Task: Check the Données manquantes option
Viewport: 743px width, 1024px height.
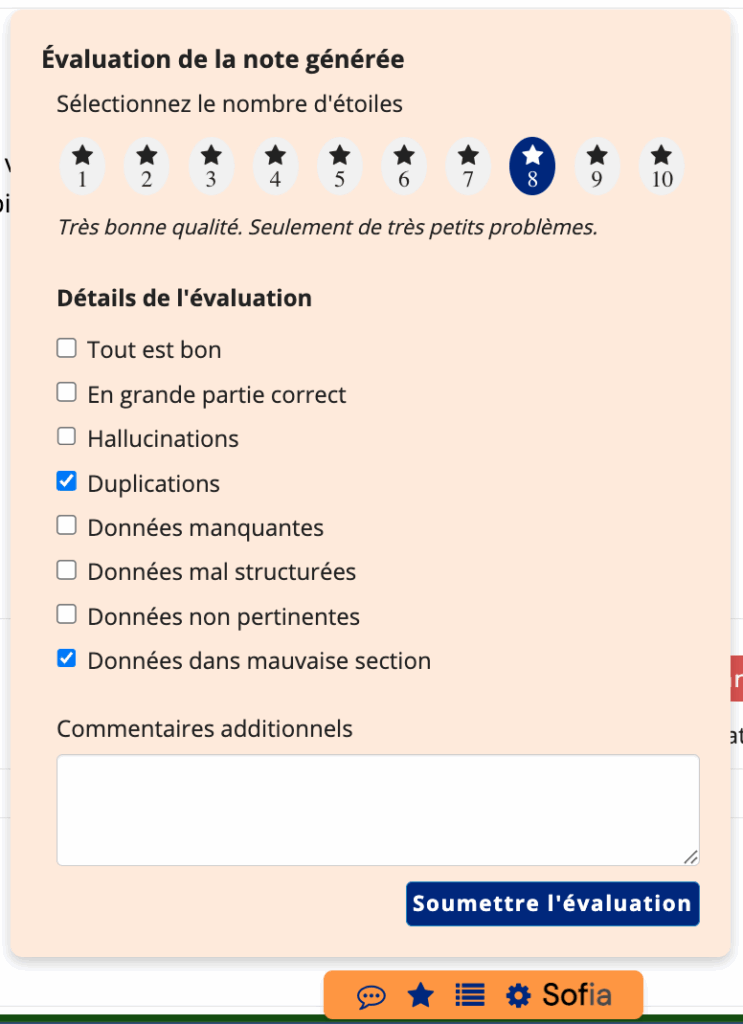Action: (x=67, y=525)
